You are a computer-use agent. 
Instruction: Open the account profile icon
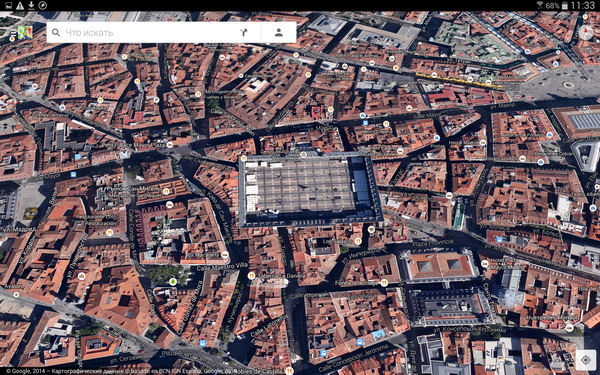tap(279, 33)
